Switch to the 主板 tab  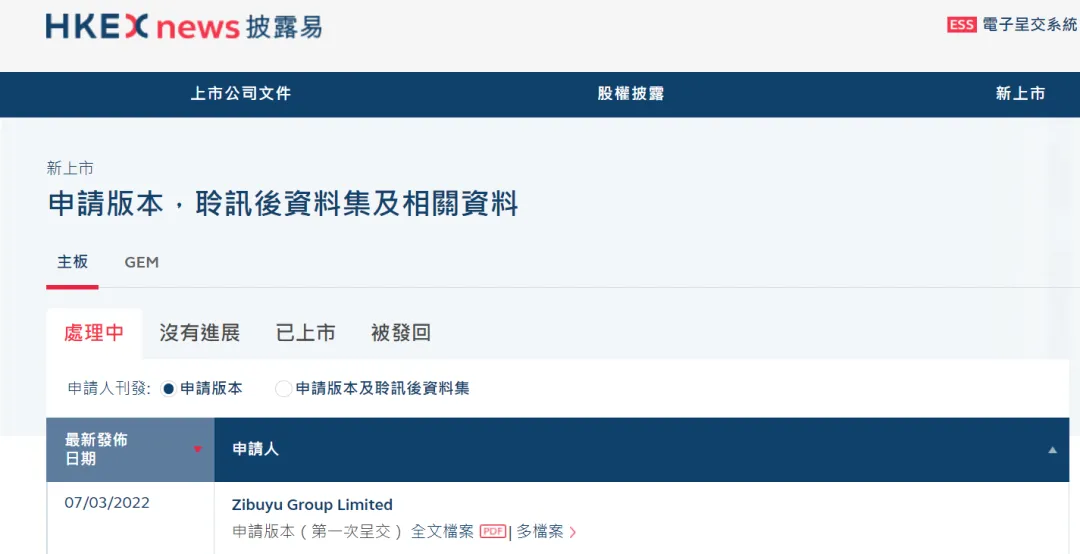[72, 262]
